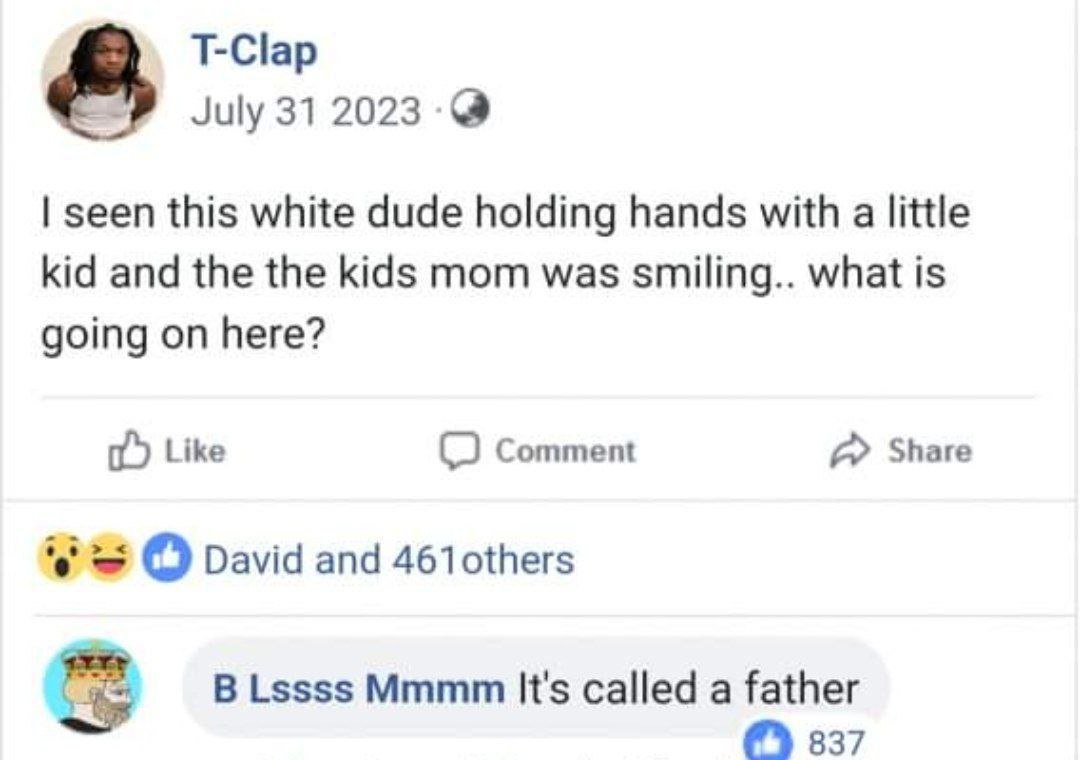The width and height of the screenshot is (1080, 760).
Task: View who reacted: David and 461 others
Action: [x=389, y=559]
